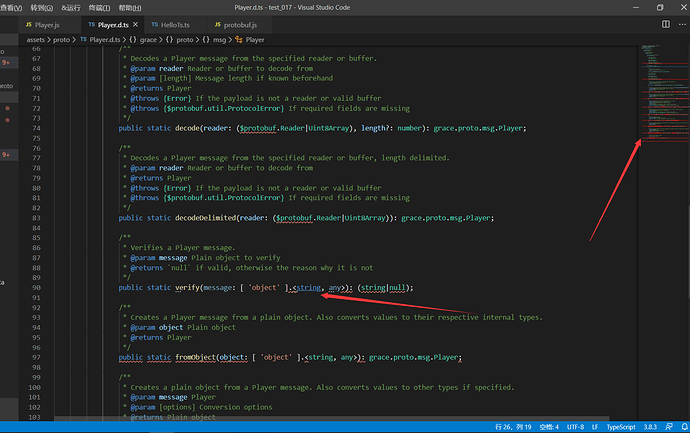
Task: Expand the 'grace' namespace breadcrumb
Action: (149, 40)
